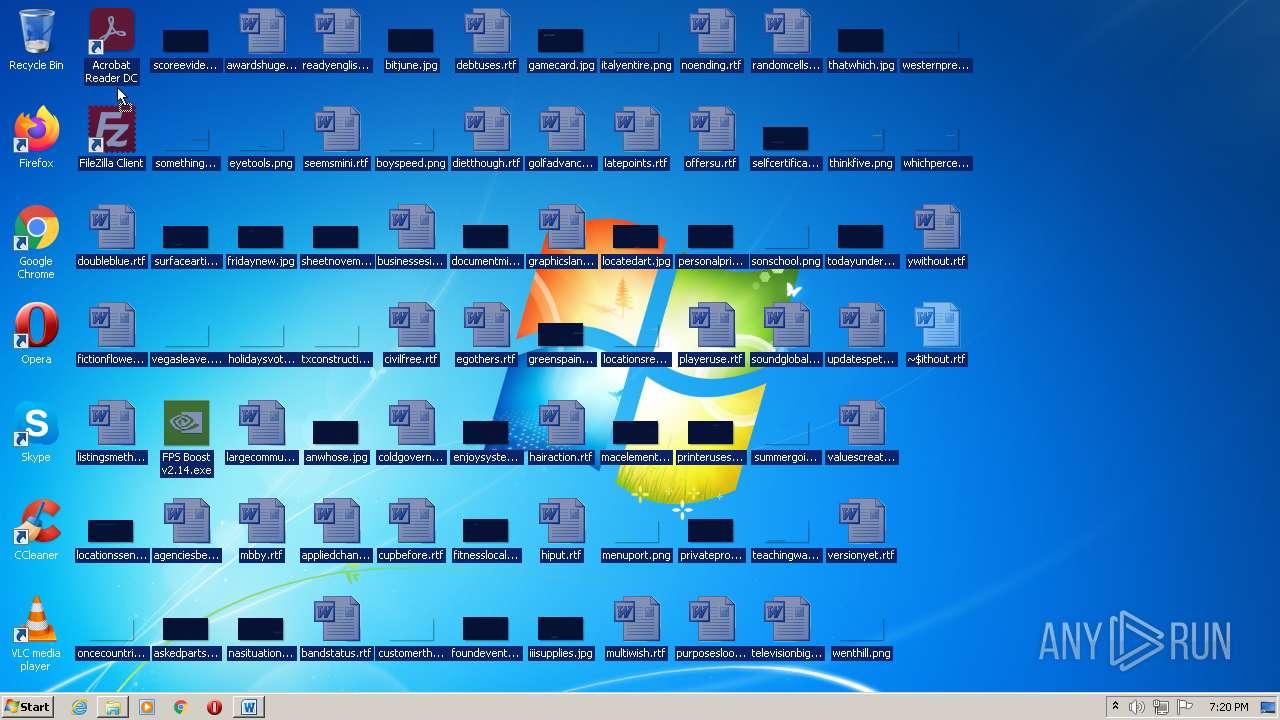Image resolution: width=1280 pixels, height=720 pixels.
Task: Select the civilfree.rtf document
Action: 411,334
